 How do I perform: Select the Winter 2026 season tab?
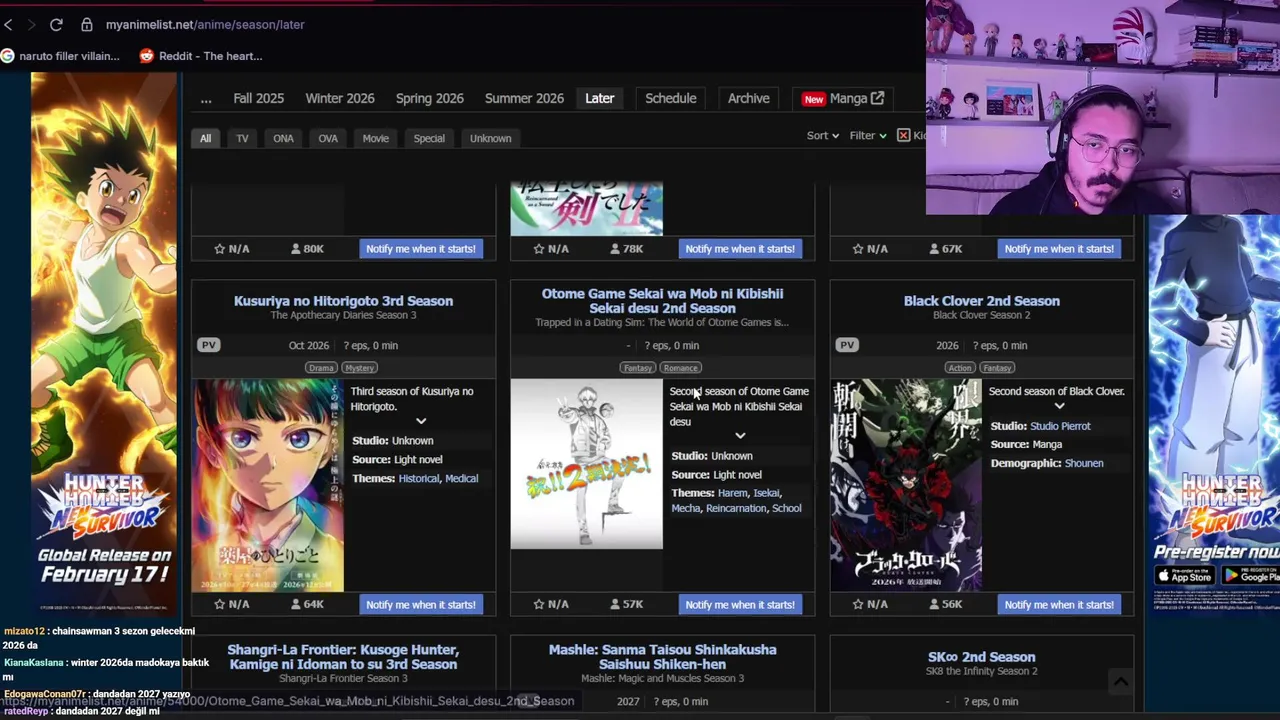click(x=340, y=98)
